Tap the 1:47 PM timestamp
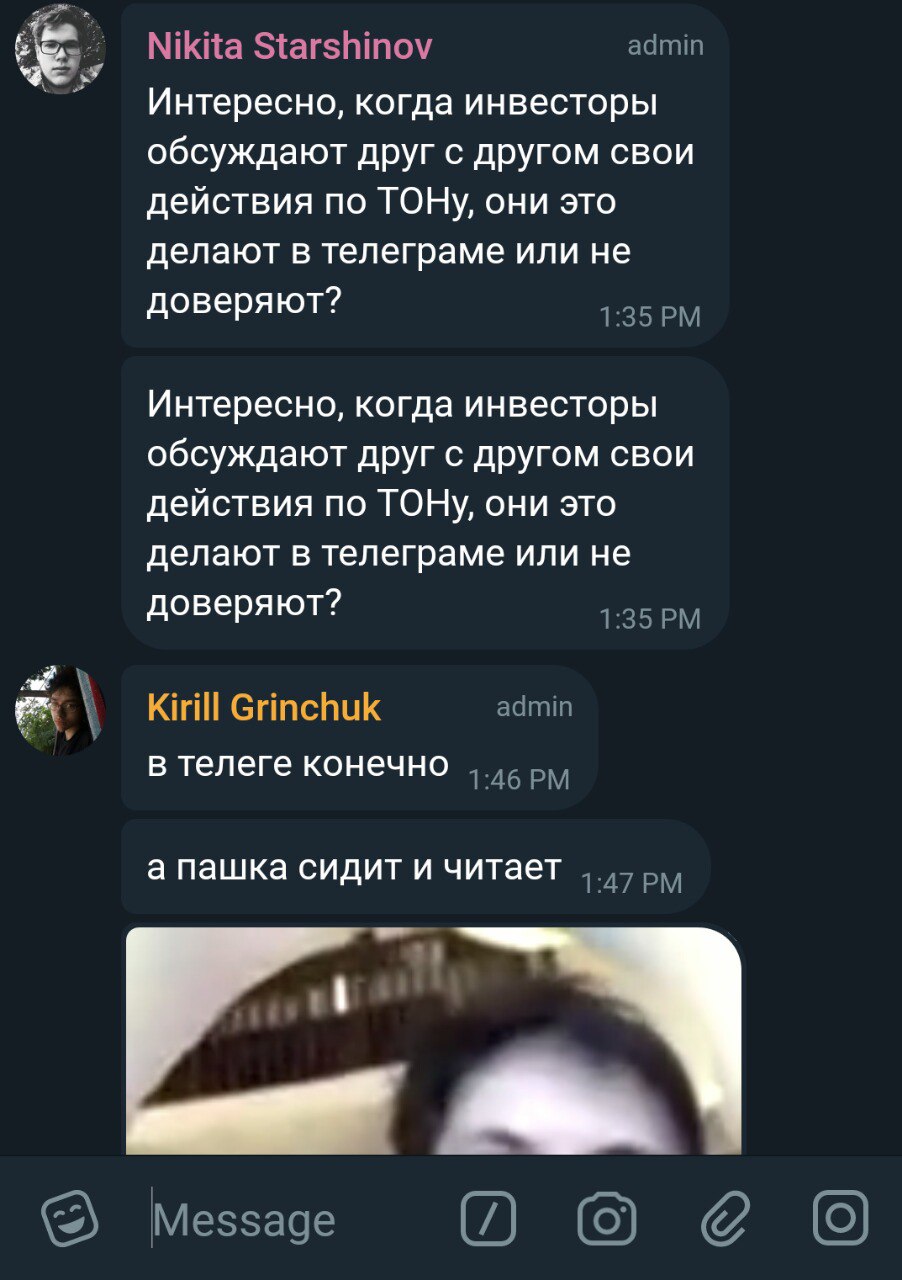 point(631,883)
